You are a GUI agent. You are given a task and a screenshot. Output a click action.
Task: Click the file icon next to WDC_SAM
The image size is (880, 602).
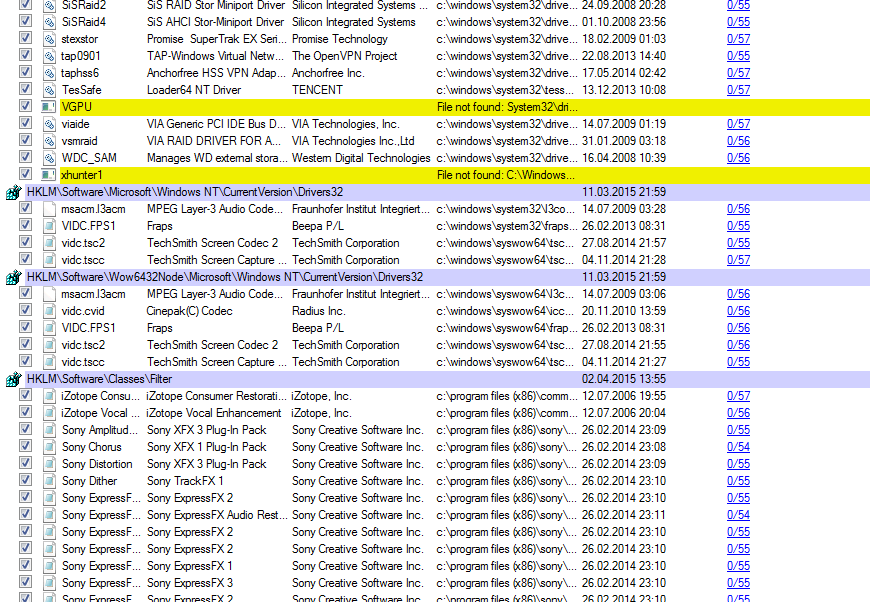[48, 158]
